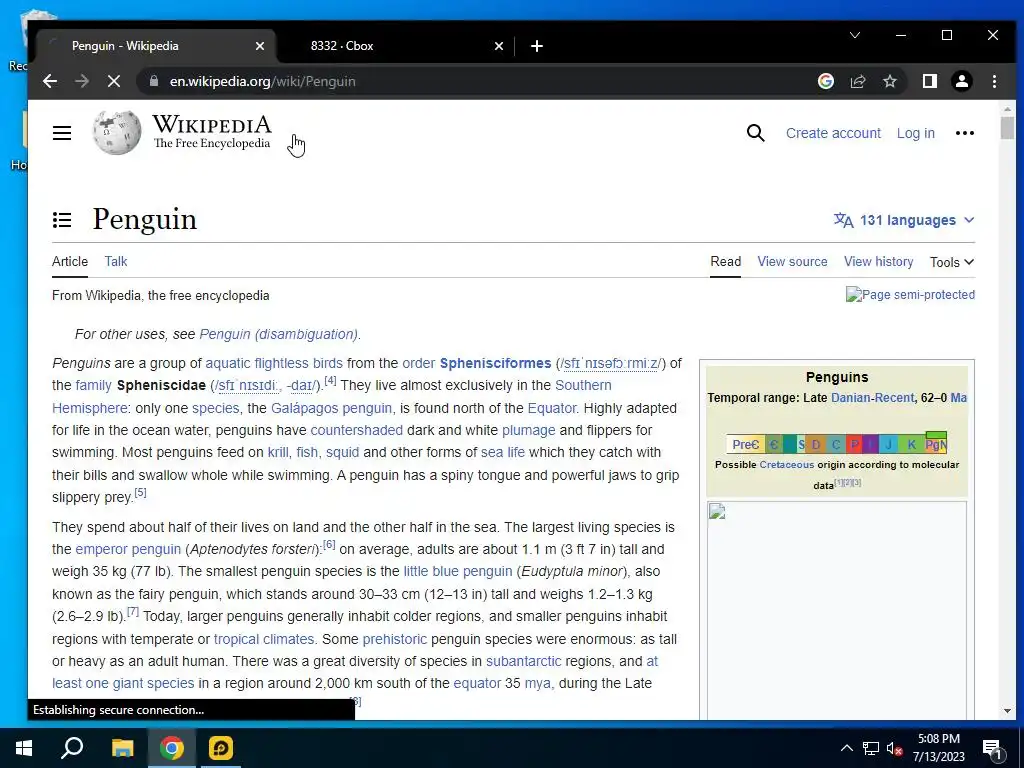Open File Explorer from taskbar
Image resolution: width=1024 pixels, height=768 pixels.
coord(122,748)
